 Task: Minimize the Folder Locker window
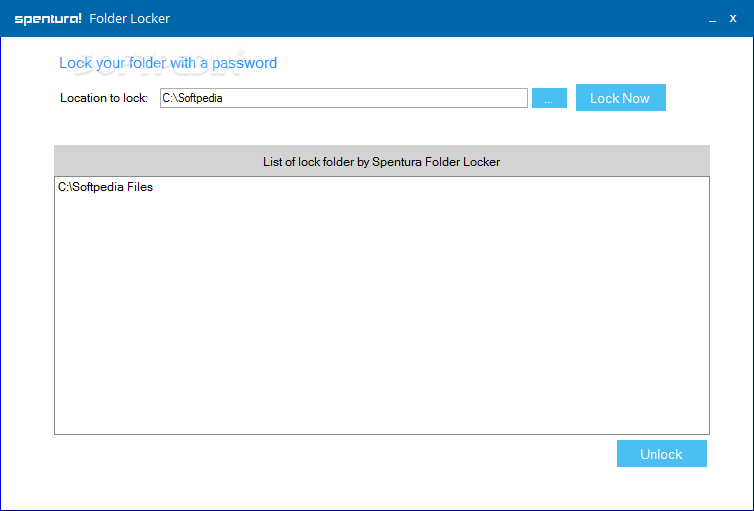point(712,19)
